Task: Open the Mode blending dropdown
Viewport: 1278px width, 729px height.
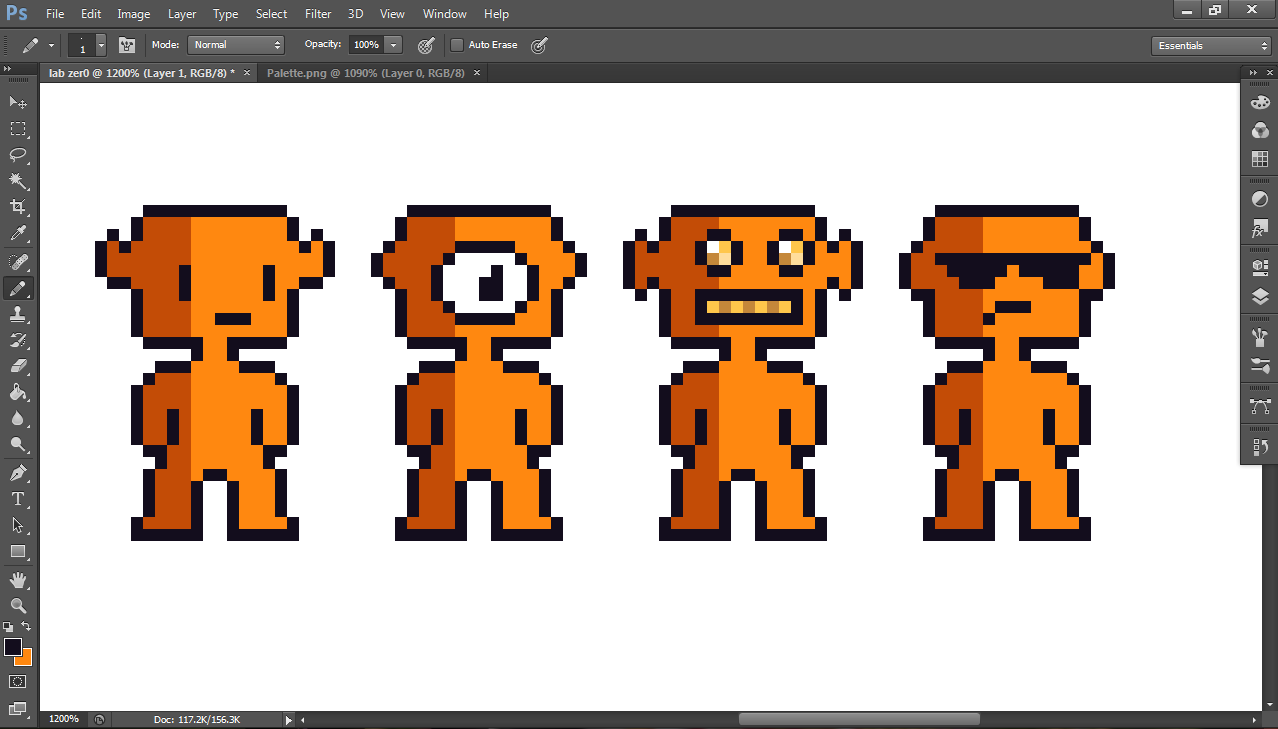Action: tap(236, 45)
